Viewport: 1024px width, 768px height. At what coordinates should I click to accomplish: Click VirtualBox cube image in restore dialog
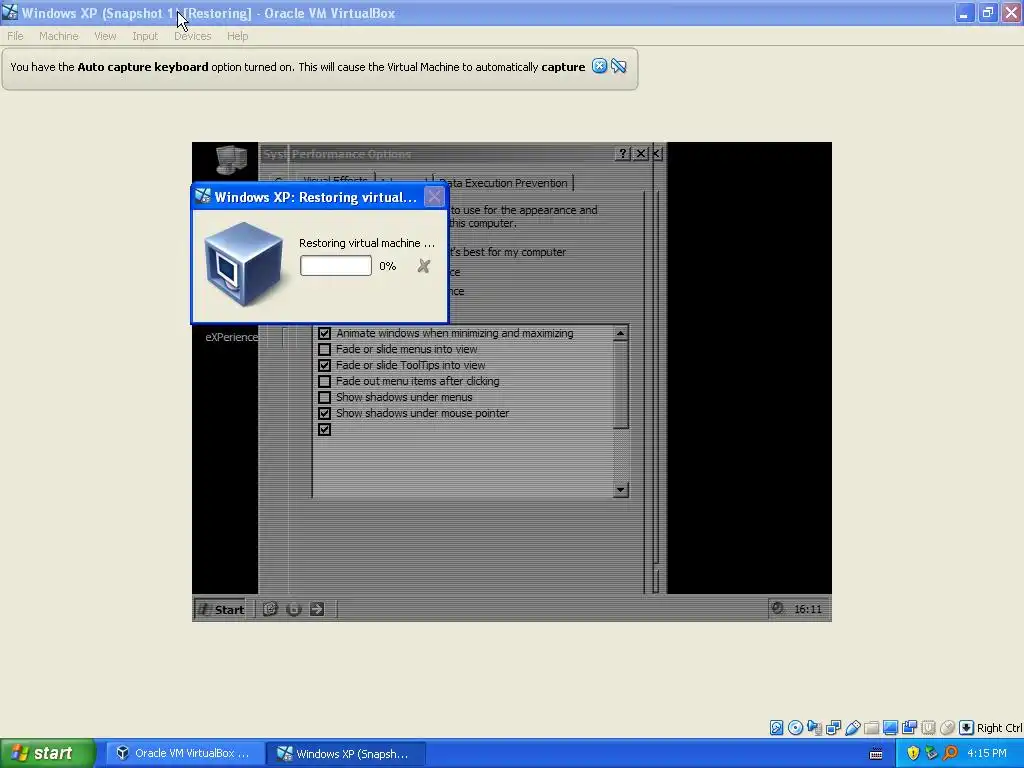243,264
